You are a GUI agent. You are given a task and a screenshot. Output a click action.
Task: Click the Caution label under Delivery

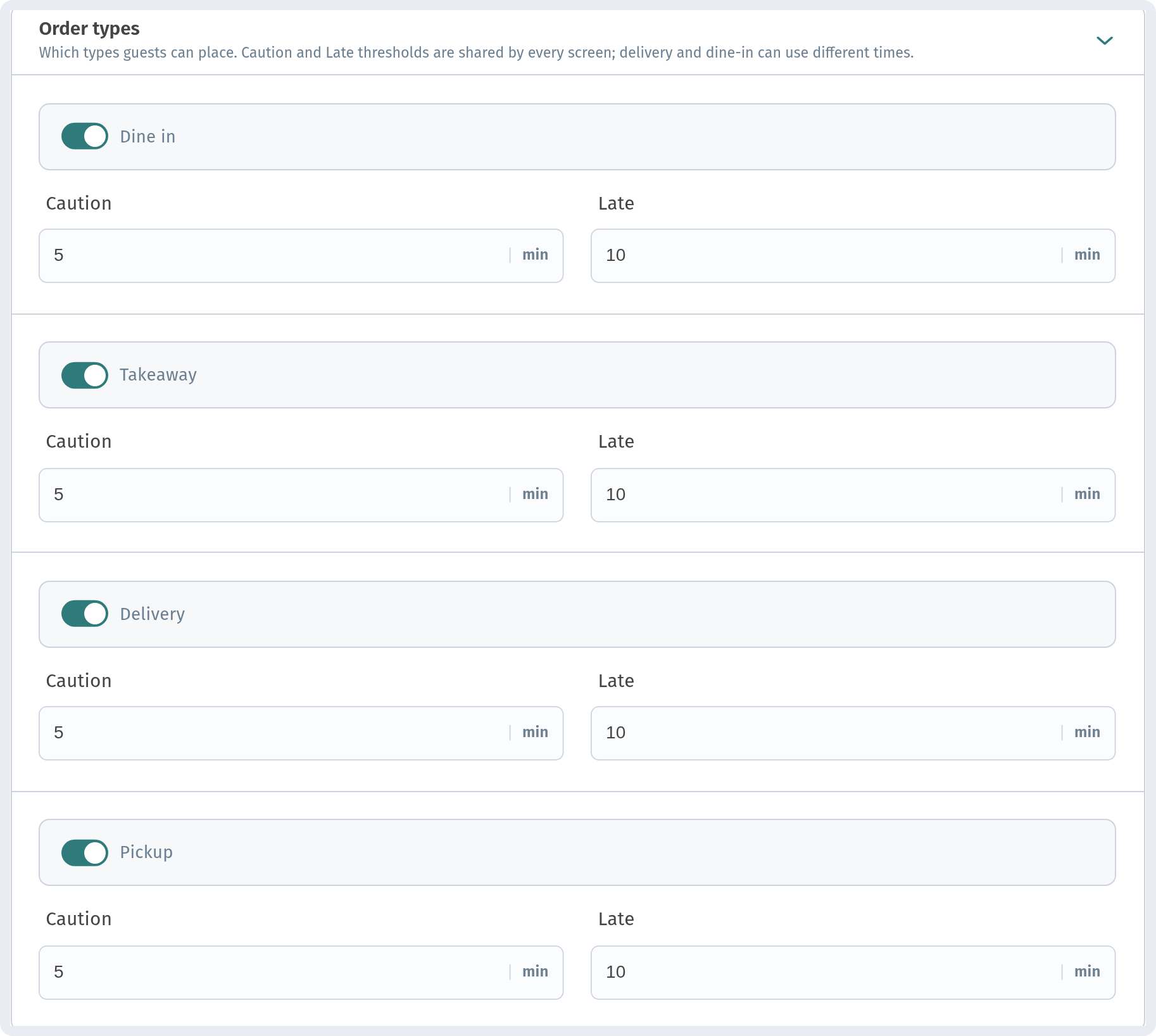pyautogui.click(x=79, y=681)
